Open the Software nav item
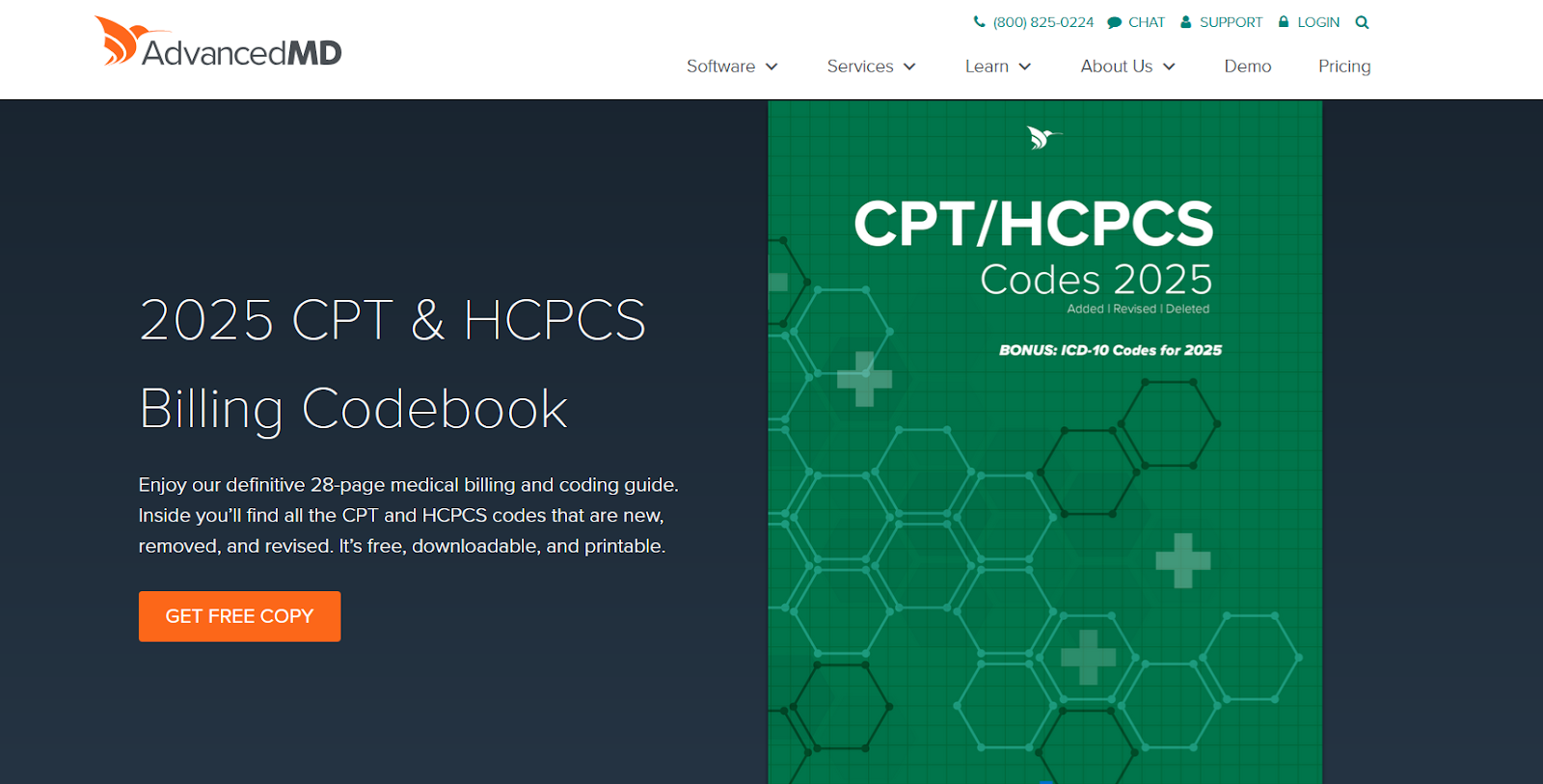 pos(720,67)
